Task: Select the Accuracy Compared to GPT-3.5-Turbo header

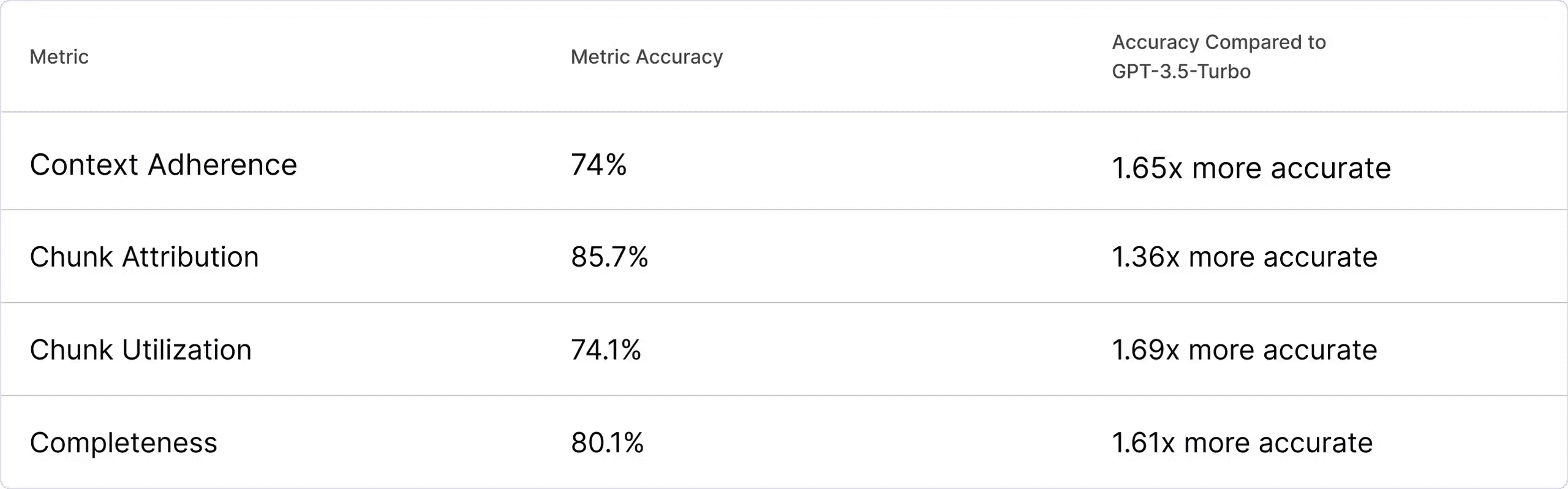Action: click(x=1219, y=57)
